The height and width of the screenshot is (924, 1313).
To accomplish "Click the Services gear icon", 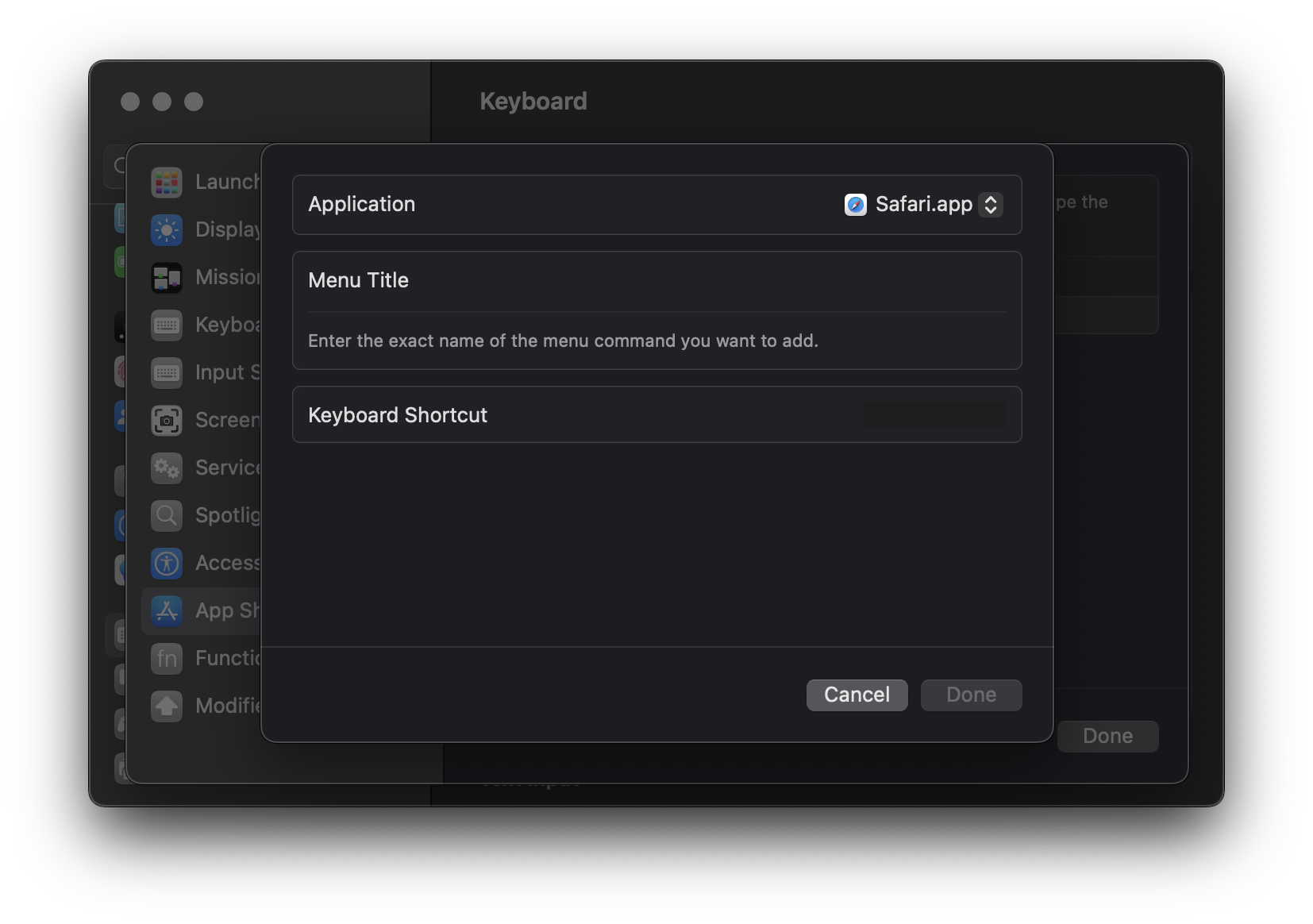I will [x=167, y=468].
